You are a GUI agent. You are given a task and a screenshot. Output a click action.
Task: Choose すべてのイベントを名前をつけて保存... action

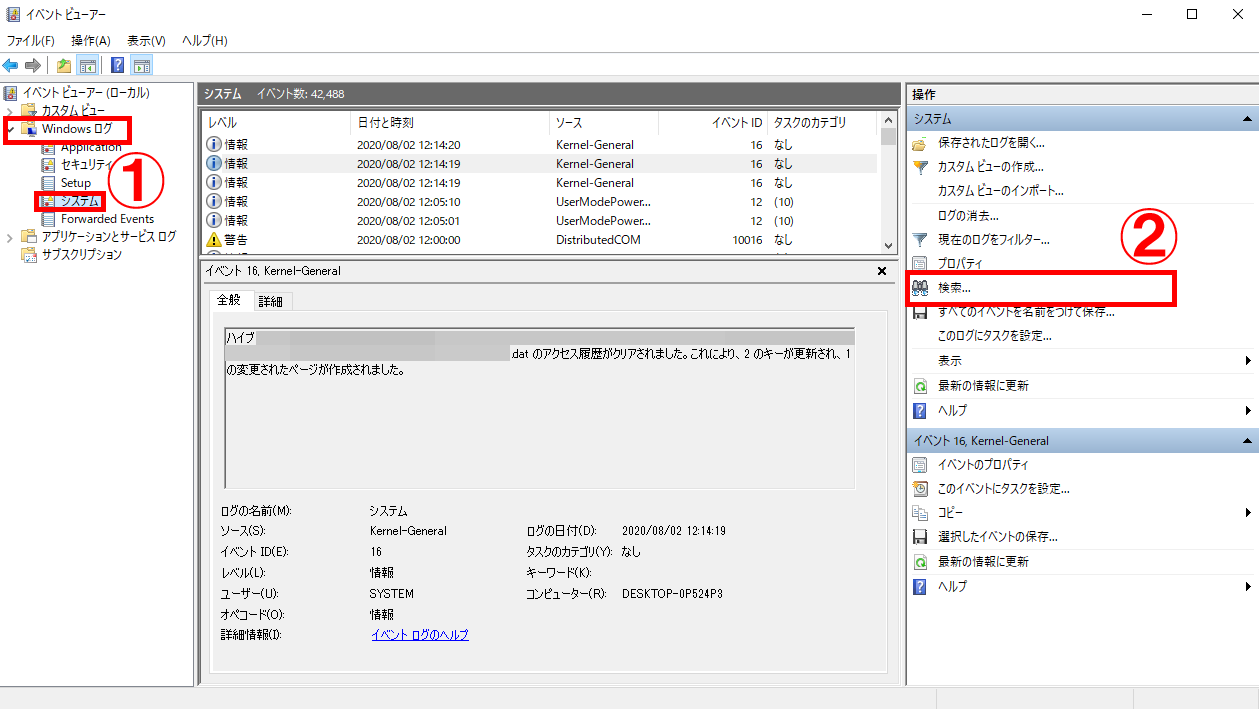(1026, 312)
